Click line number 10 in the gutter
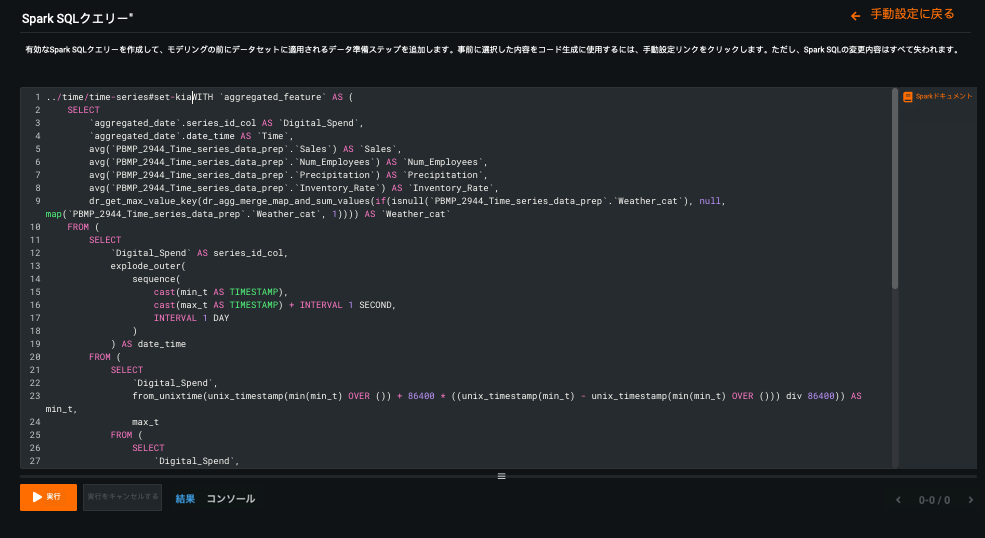This screenshot has width=985, height=538. click(34, 227)
